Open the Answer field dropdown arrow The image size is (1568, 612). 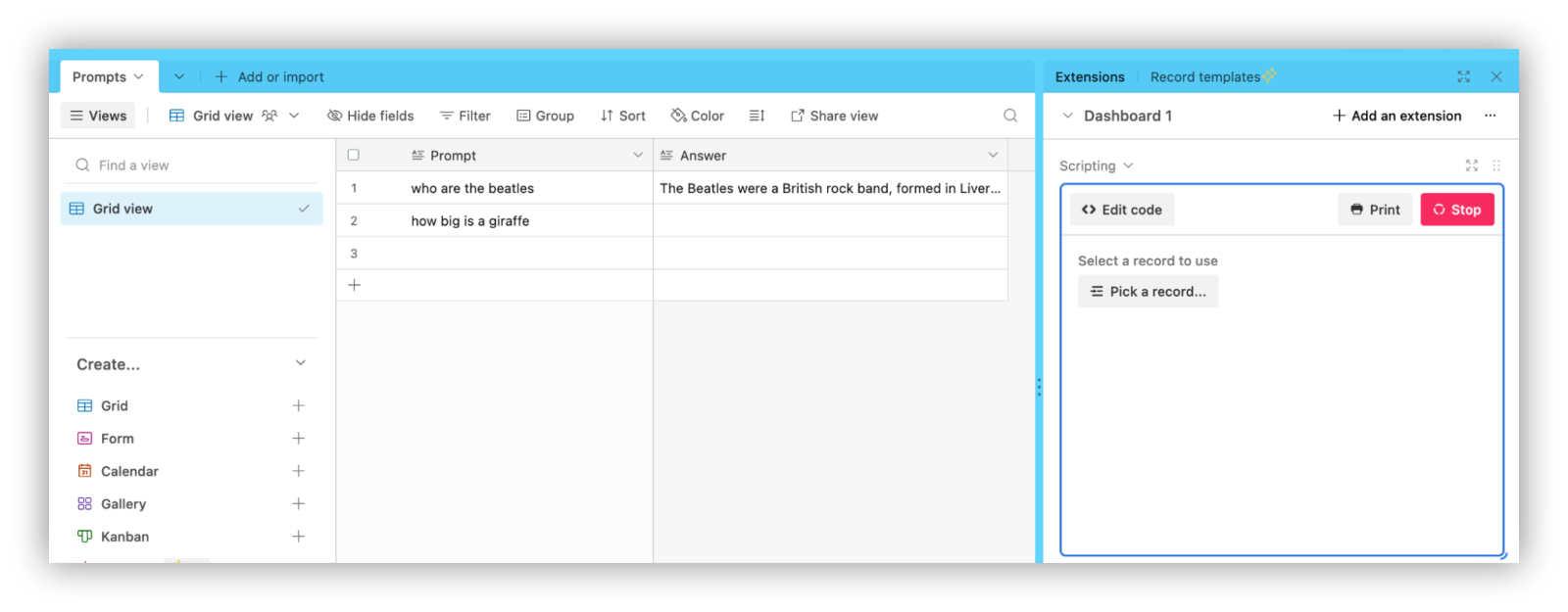[x=993, y=155]
